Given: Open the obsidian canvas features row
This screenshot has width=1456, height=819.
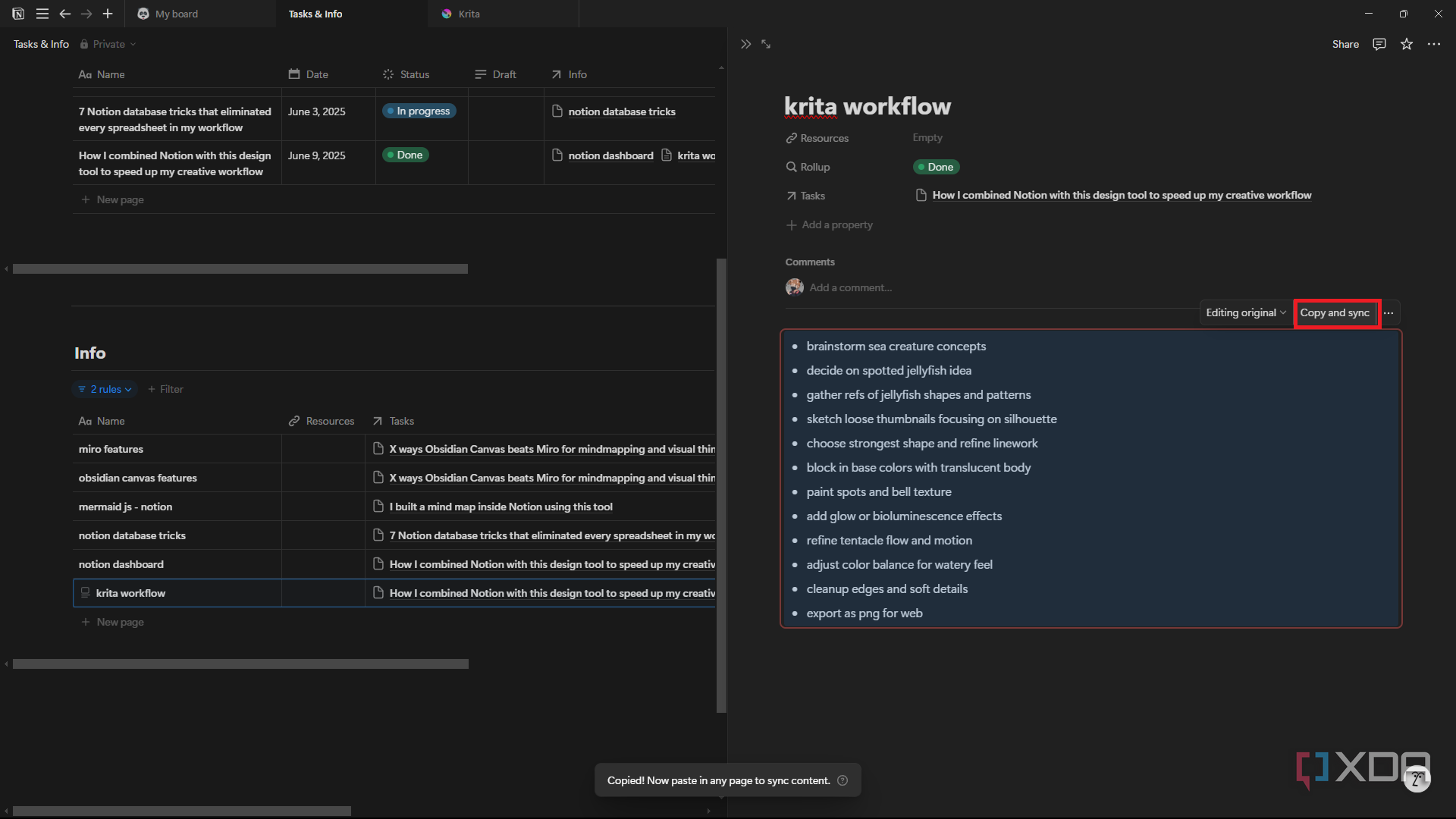Looking at the screenshot, I should [x=137, y=478].
